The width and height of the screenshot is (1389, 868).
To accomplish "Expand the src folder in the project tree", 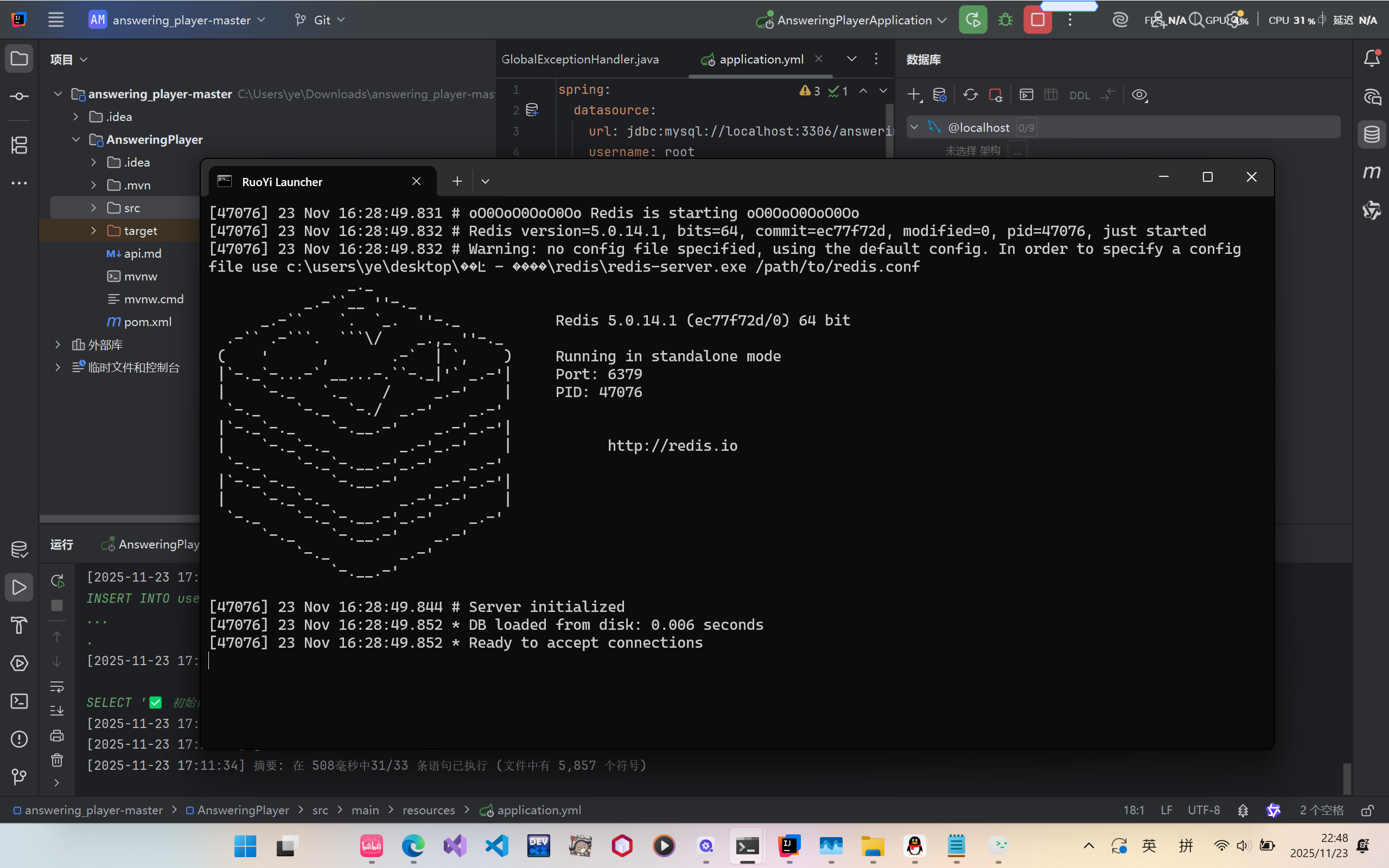I will (x=93, y=208).
